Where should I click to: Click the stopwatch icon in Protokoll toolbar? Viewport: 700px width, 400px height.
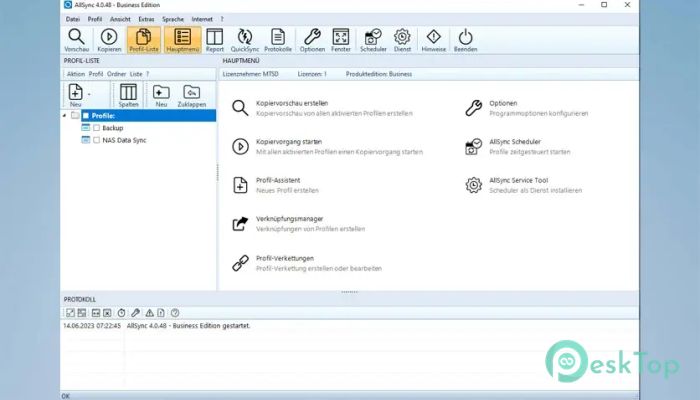[x=121, y=313]
